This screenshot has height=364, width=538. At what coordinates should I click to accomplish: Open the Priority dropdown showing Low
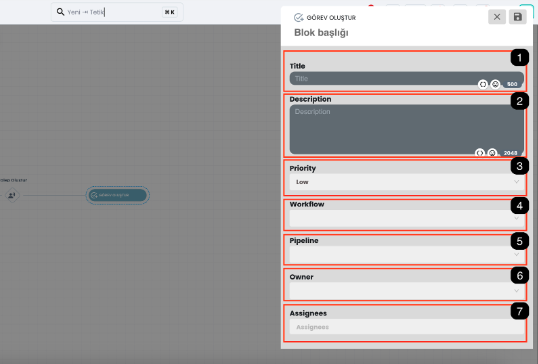click(x=407, y=182)
